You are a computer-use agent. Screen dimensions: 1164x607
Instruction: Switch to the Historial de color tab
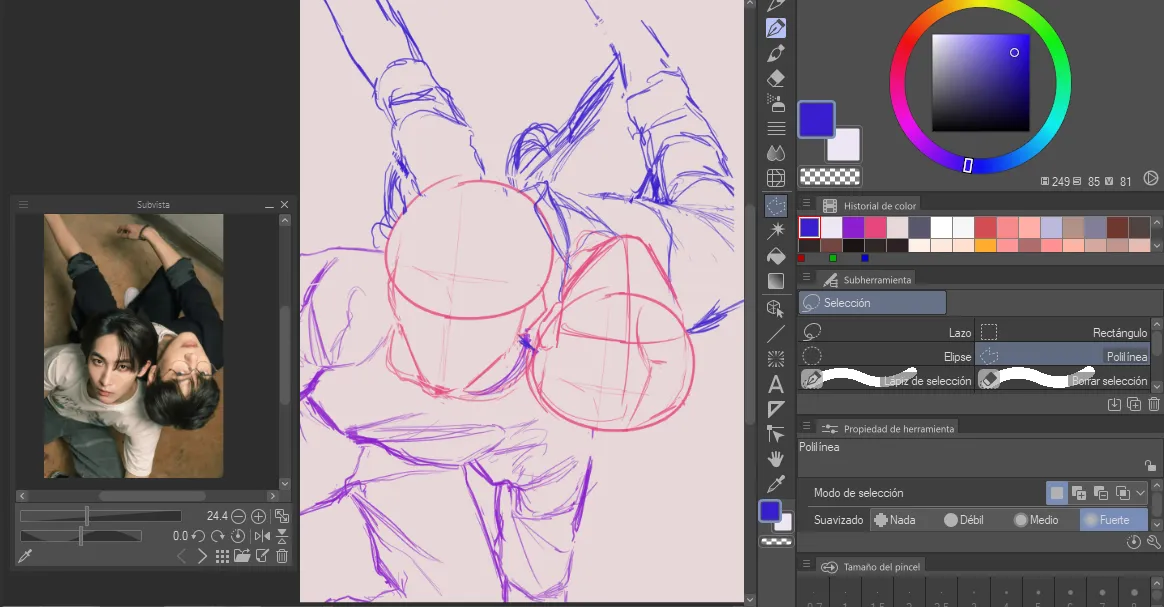(870, 206)
